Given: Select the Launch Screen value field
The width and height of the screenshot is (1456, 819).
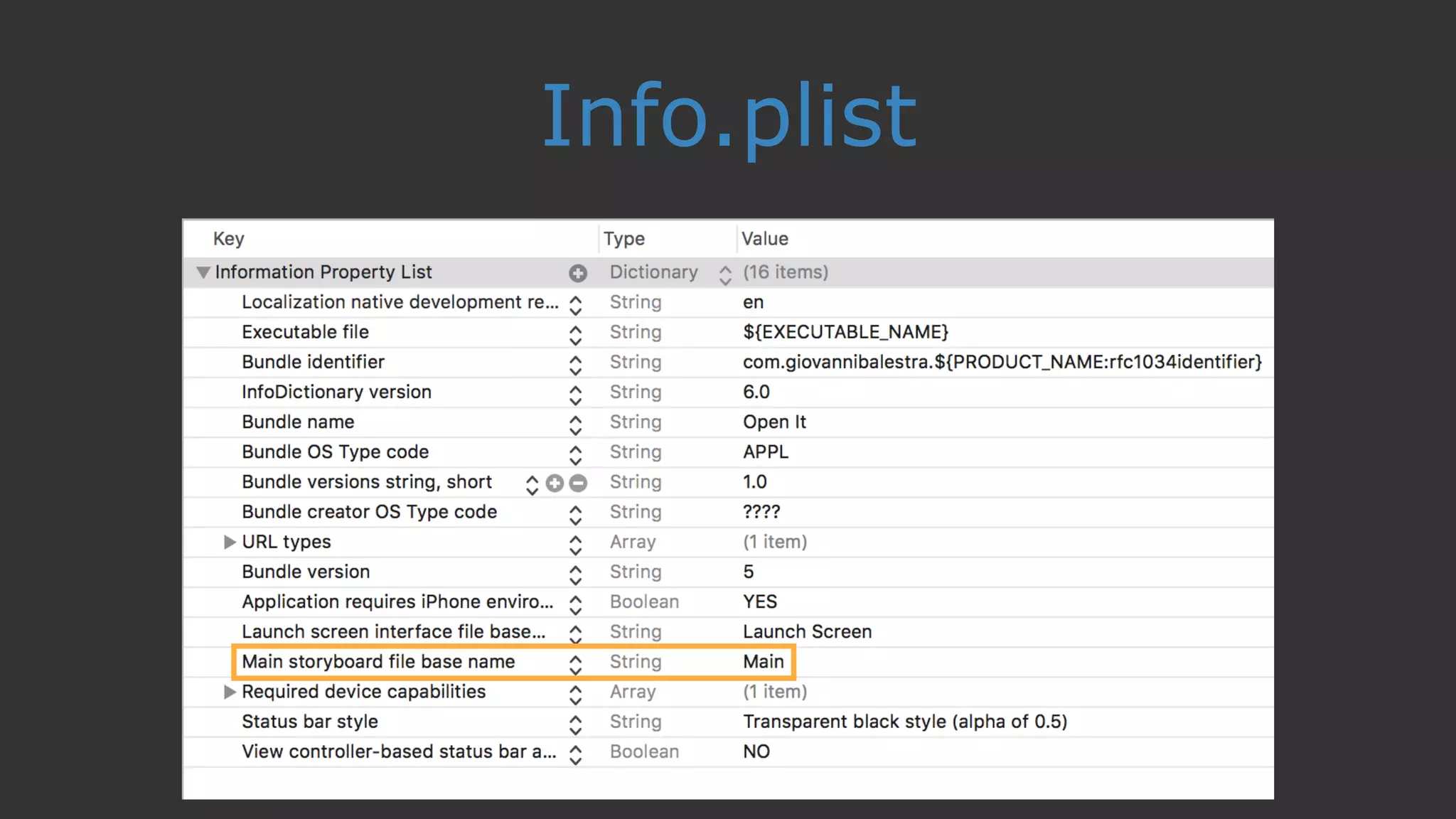Looking at the screenshot, I should (807, 632).
